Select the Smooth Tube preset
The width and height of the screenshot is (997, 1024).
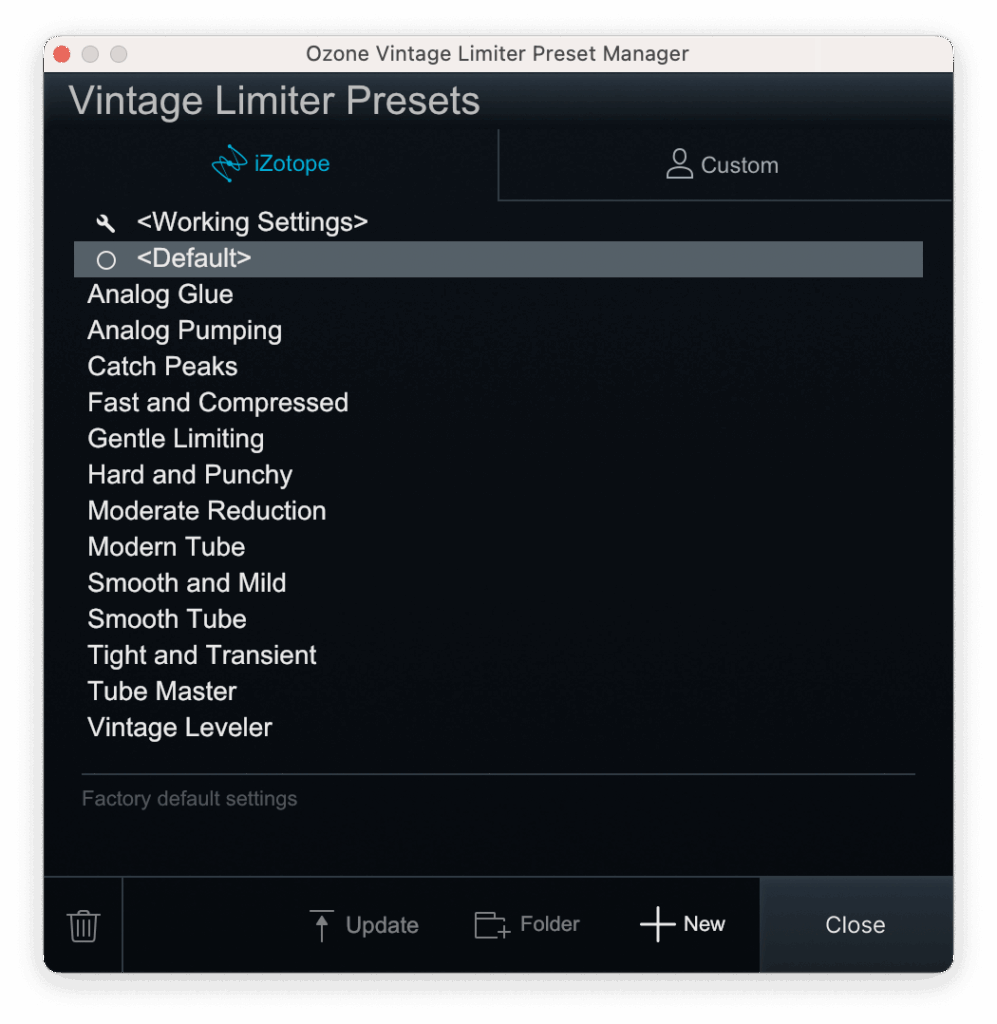click(167, 619)
